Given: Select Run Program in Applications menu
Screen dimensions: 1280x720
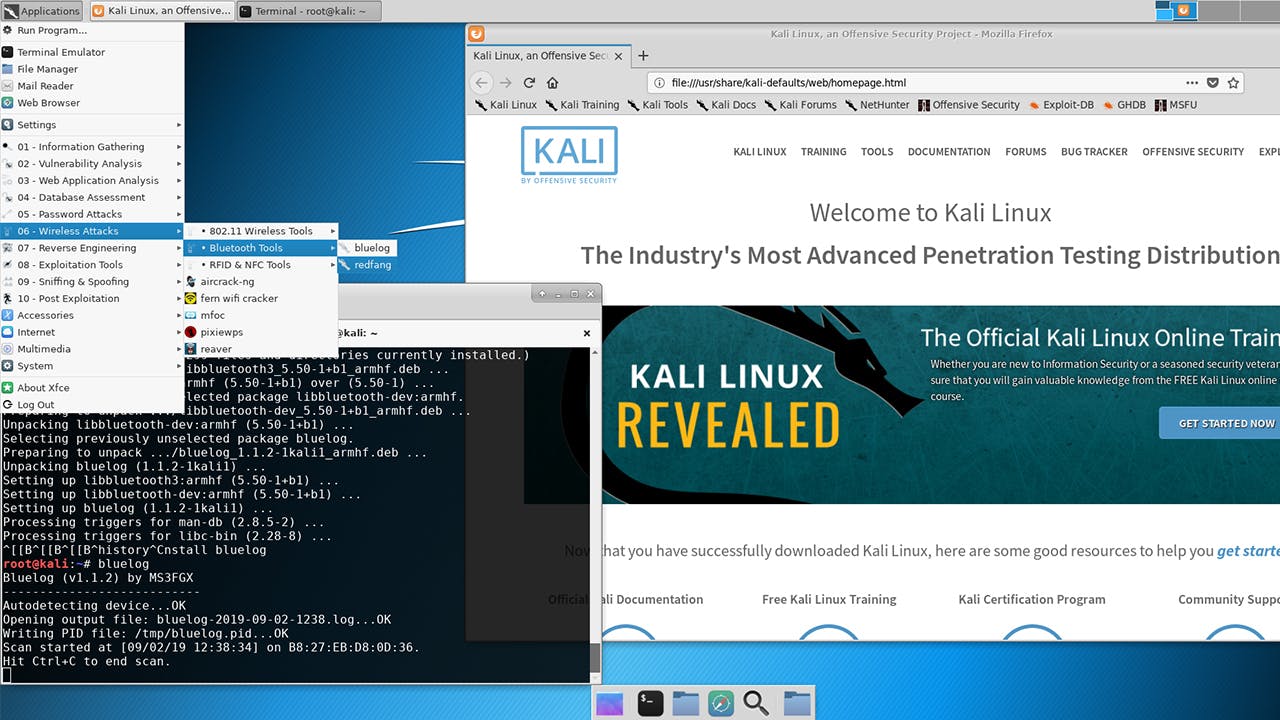Looking at the screenshot, I should 92,30.
